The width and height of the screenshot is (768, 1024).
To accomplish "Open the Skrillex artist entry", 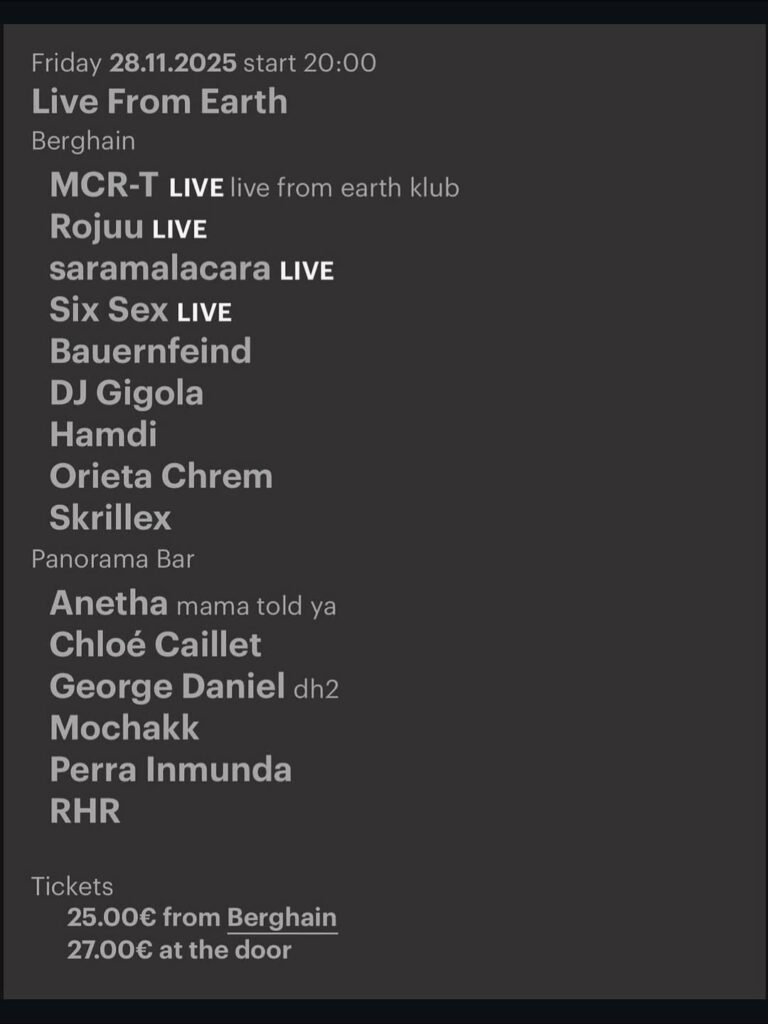I will pyautogui.click(x=110, y=518).
